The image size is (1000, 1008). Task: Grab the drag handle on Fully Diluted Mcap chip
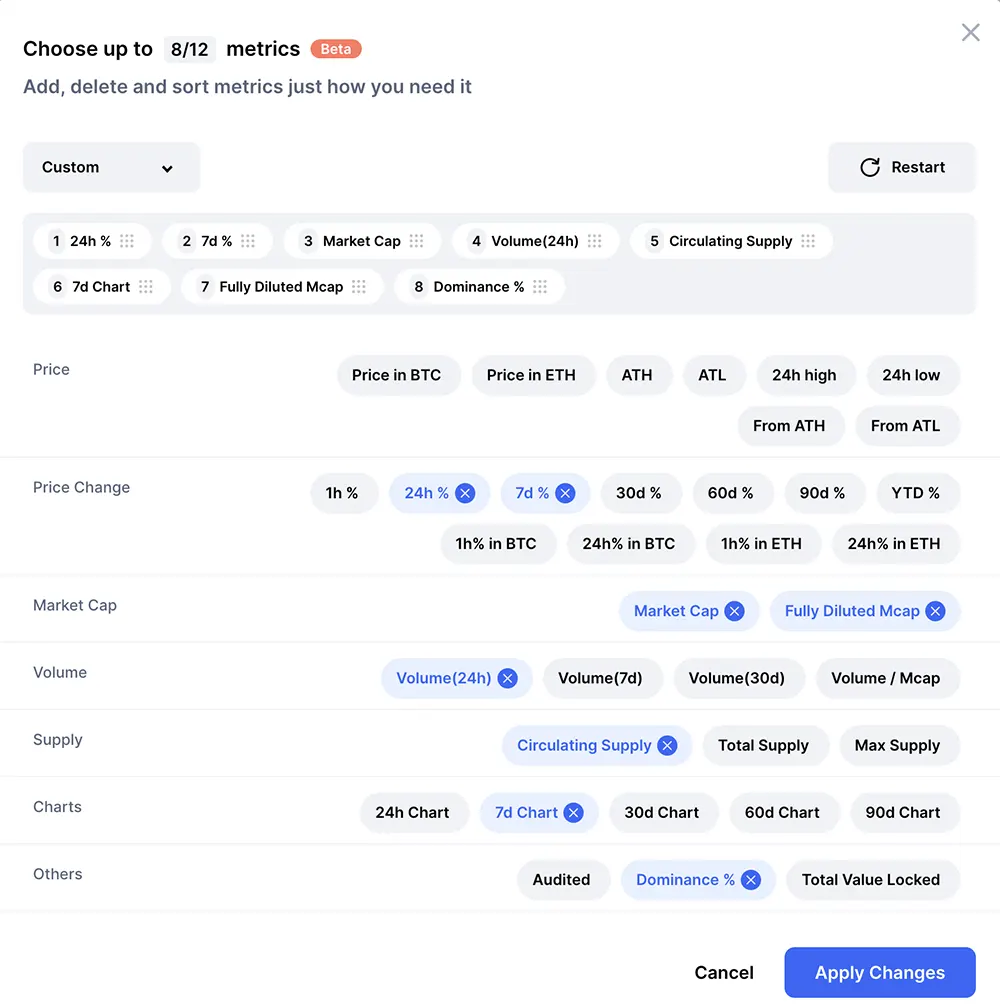pos(359,287)
